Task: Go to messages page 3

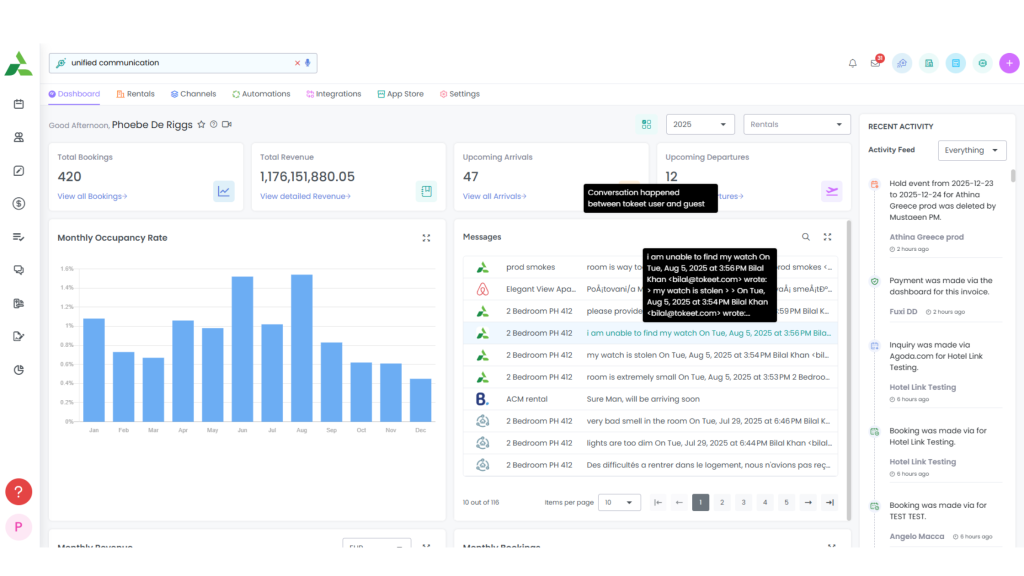Action: [x=743, y=502]
